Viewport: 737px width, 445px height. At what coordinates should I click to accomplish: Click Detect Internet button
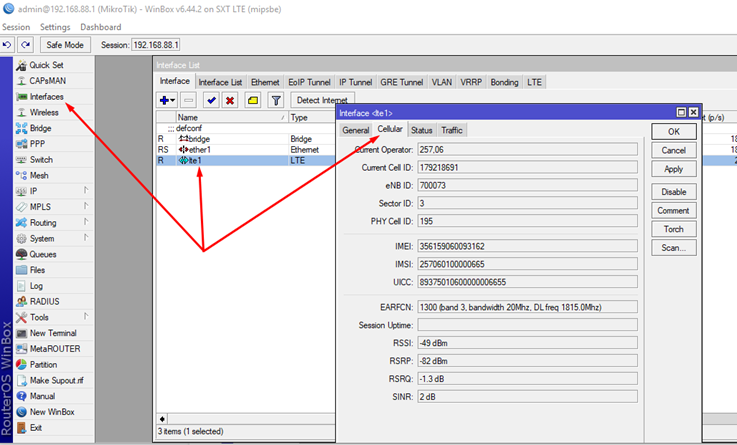[322, 100]
